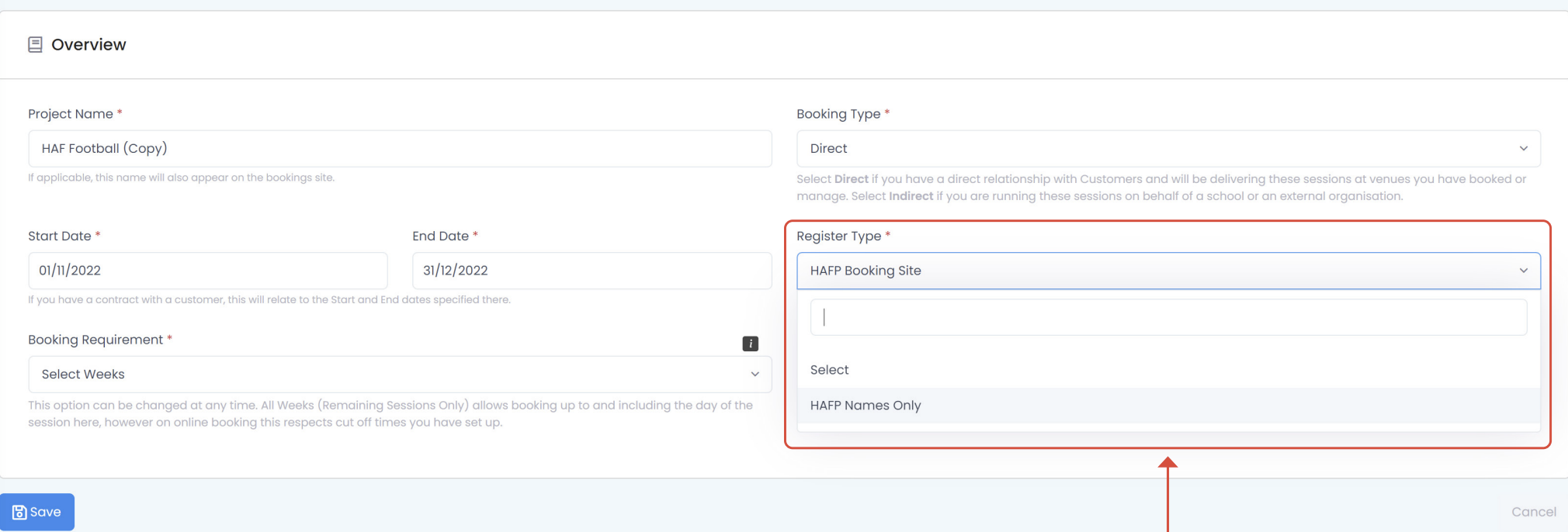The image size is (1568, 532).
Task: Click the HAFP Booking Site chevron arrow
Action: pyautogui.click(x=1523, y=271)
